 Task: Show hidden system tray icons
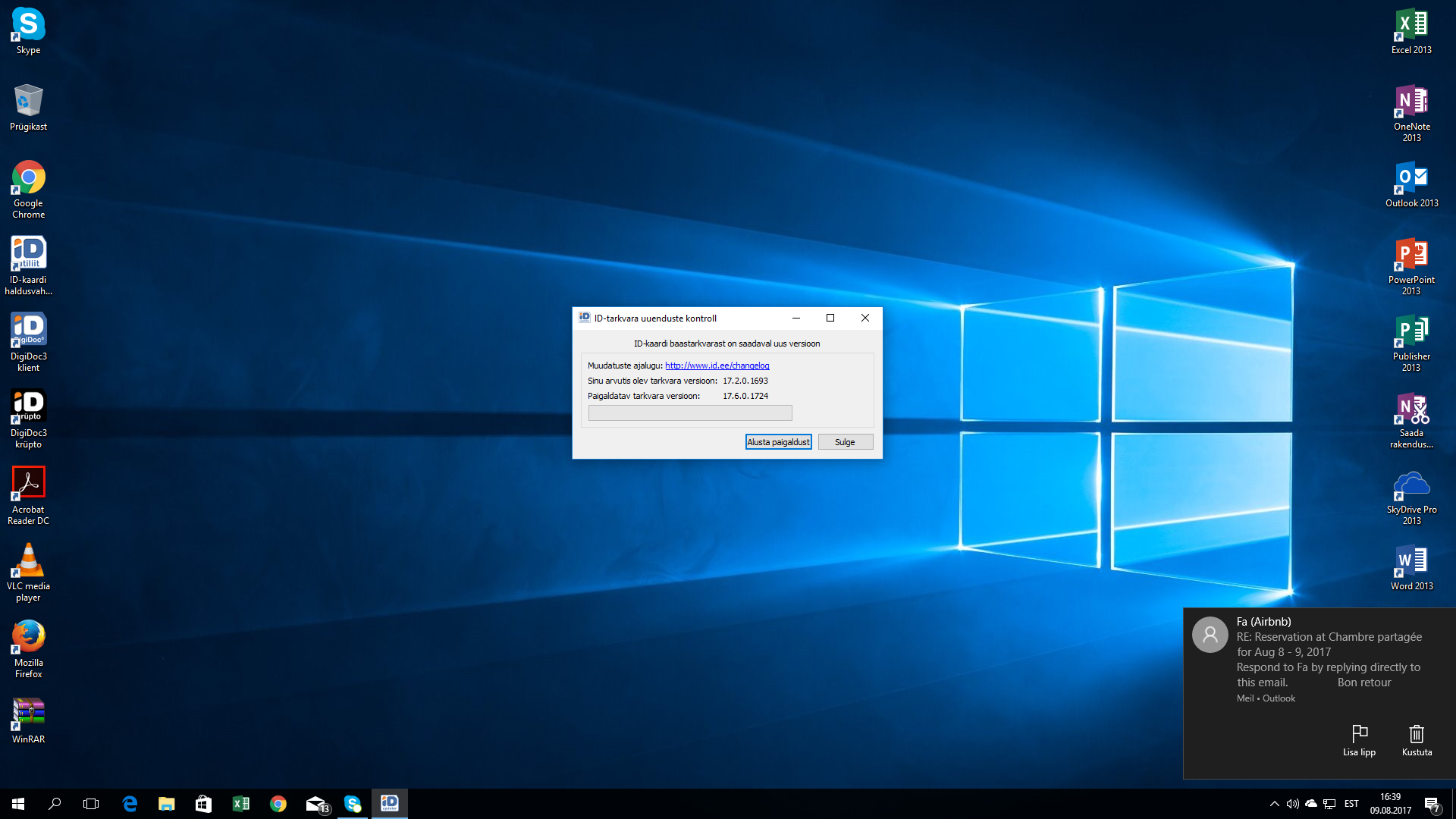[1274, 804]
